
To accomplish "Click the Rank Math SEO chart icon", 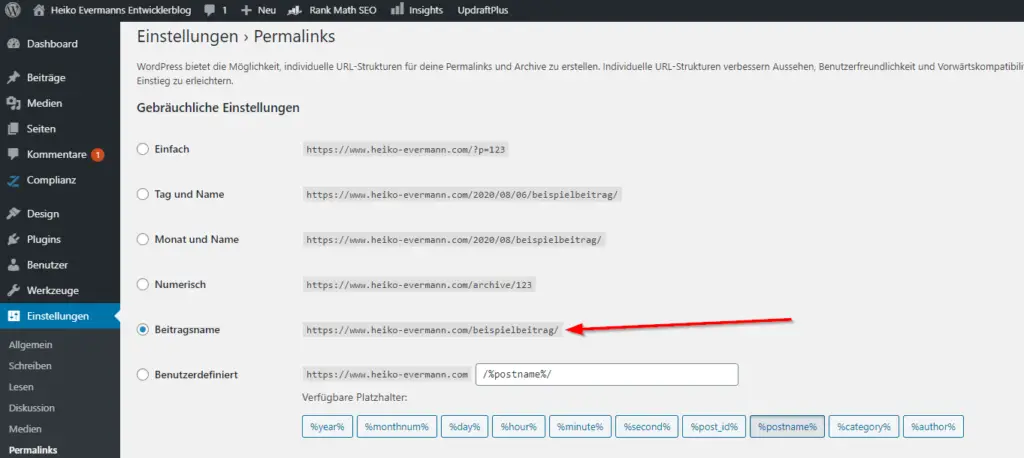I will 295,10.
